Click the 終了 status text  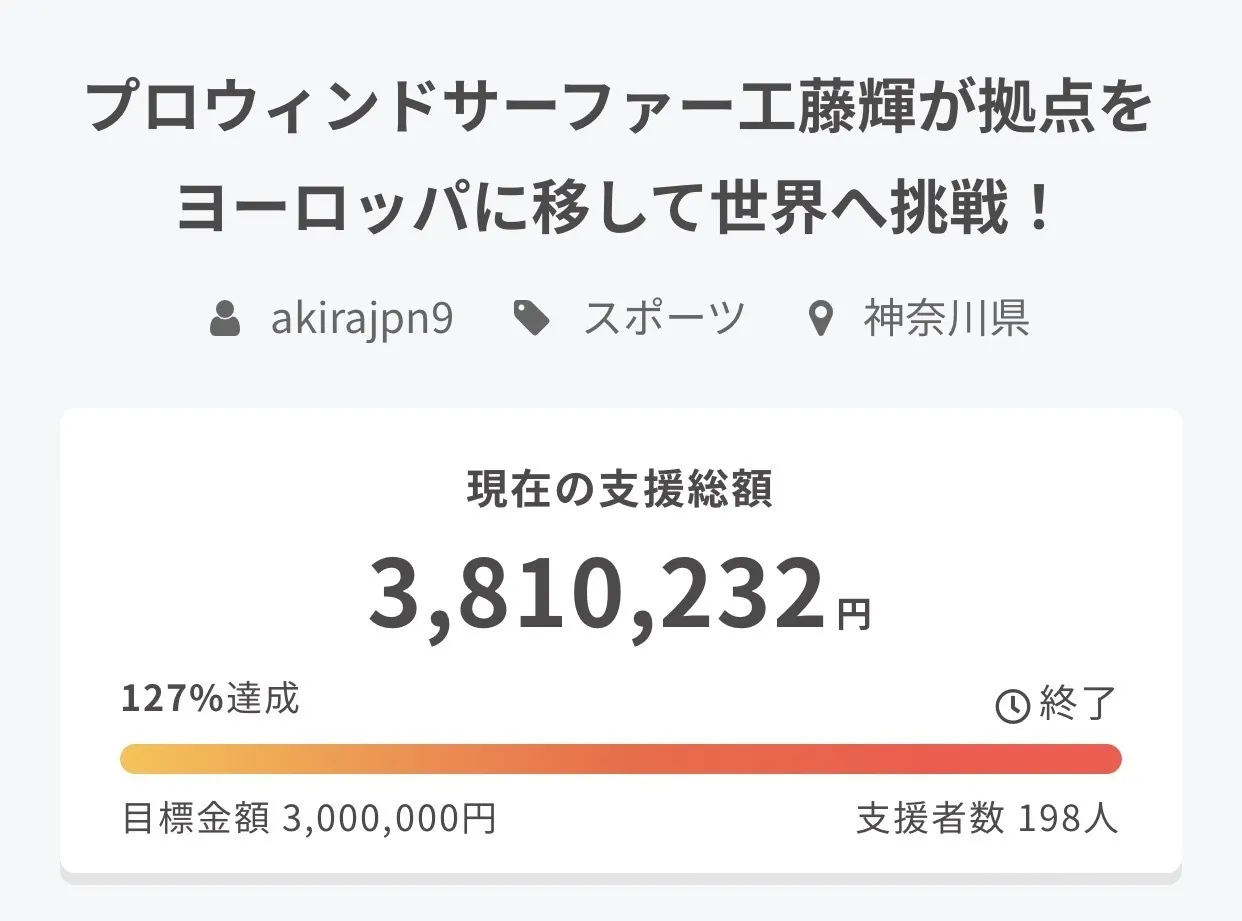click(1077, 704)
